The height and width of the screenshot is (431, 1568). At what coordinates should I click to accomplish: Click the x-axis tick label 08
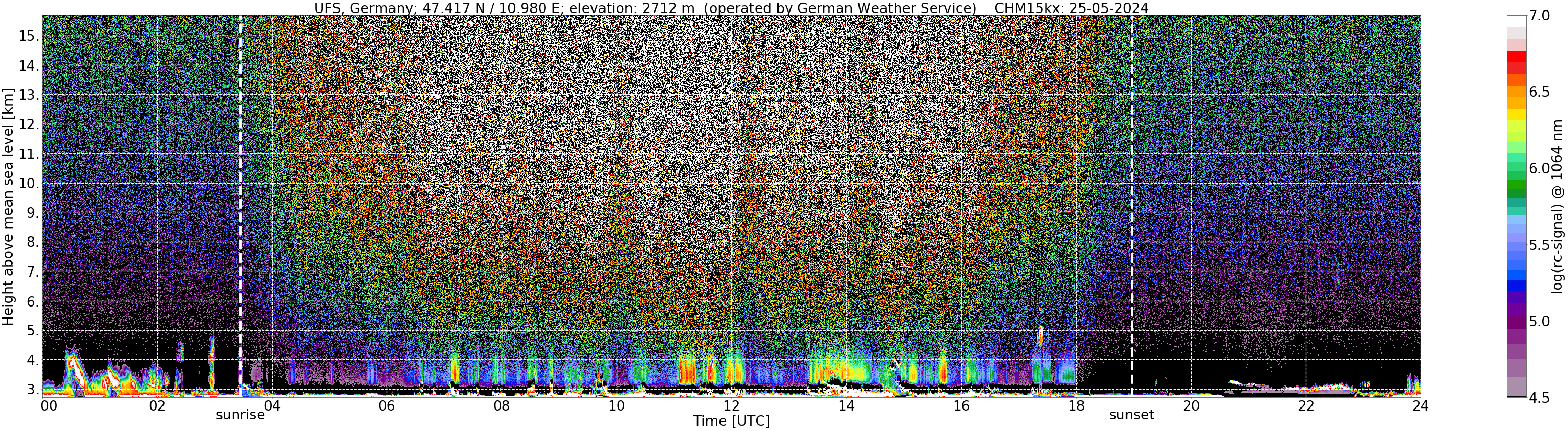point(502,405)
